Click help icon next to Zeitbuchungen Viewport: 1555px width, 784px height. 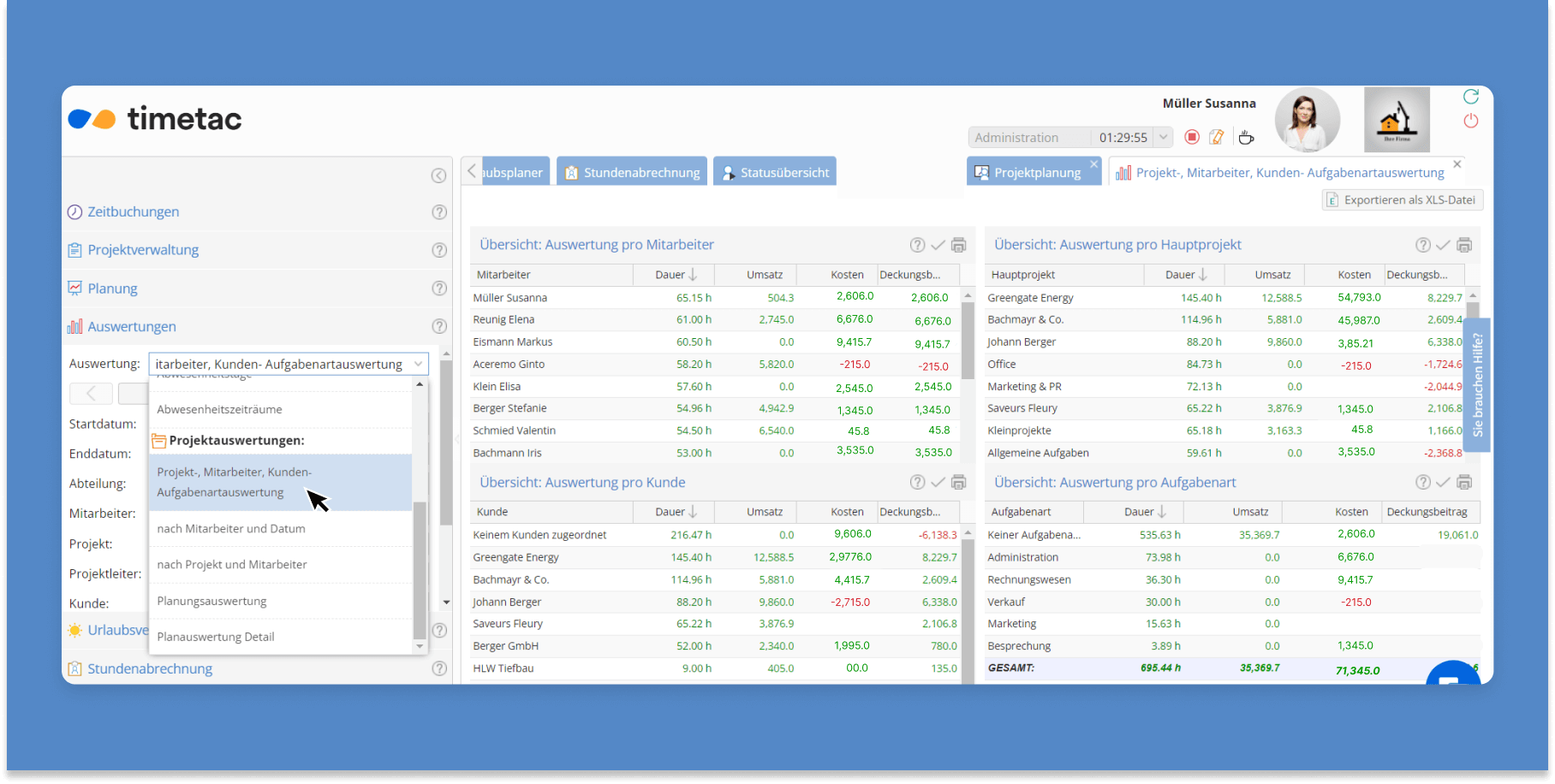click(439, 212)
